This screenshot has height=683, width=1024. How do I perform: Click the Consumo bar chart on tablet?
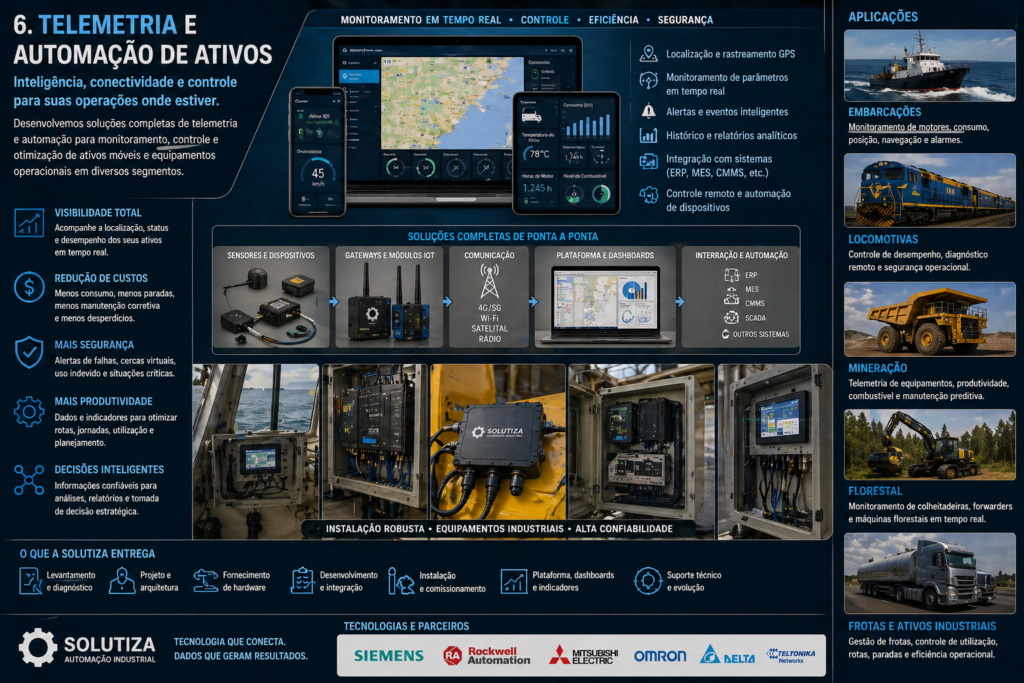pyautogui.click(x=588, y=122)
